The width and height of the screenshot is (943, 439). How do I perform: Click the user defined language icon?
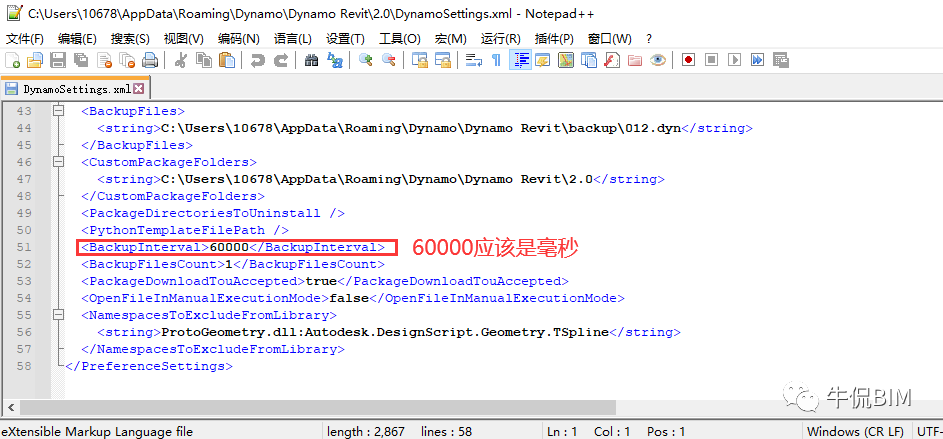point(543,60)
